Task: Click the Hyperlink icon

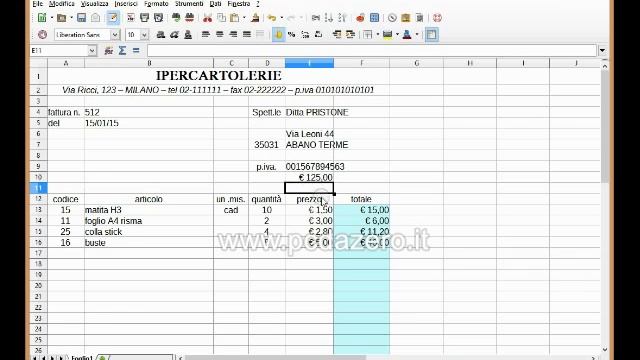Action: (x=316, y=18)
